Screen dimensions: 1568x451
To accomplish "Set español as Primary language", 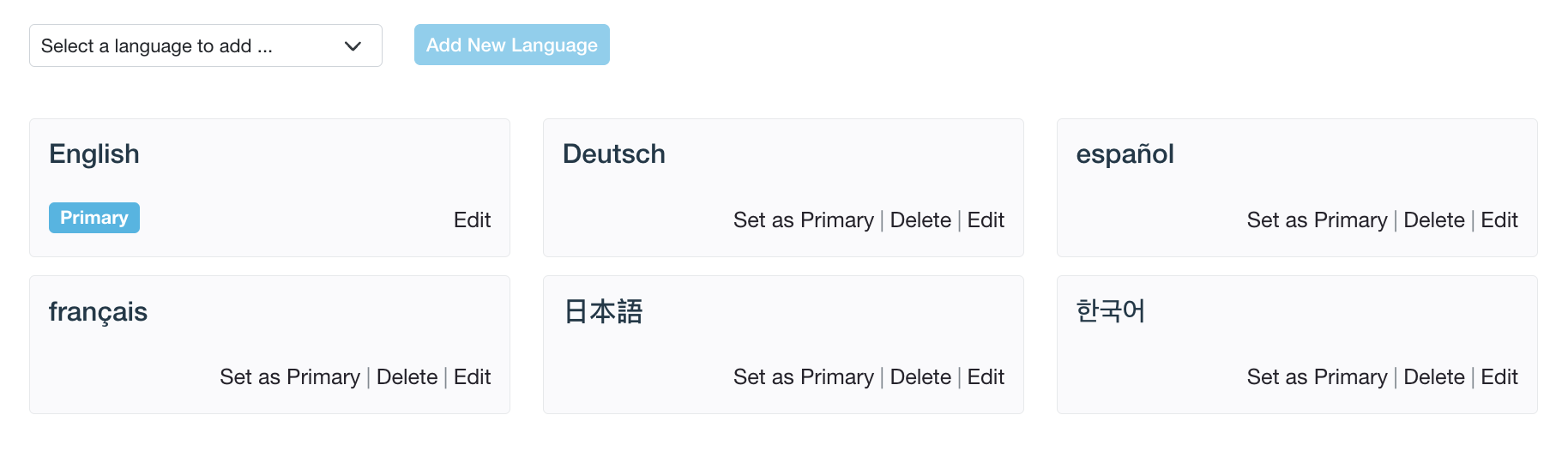I will [x=1317, y=220].
